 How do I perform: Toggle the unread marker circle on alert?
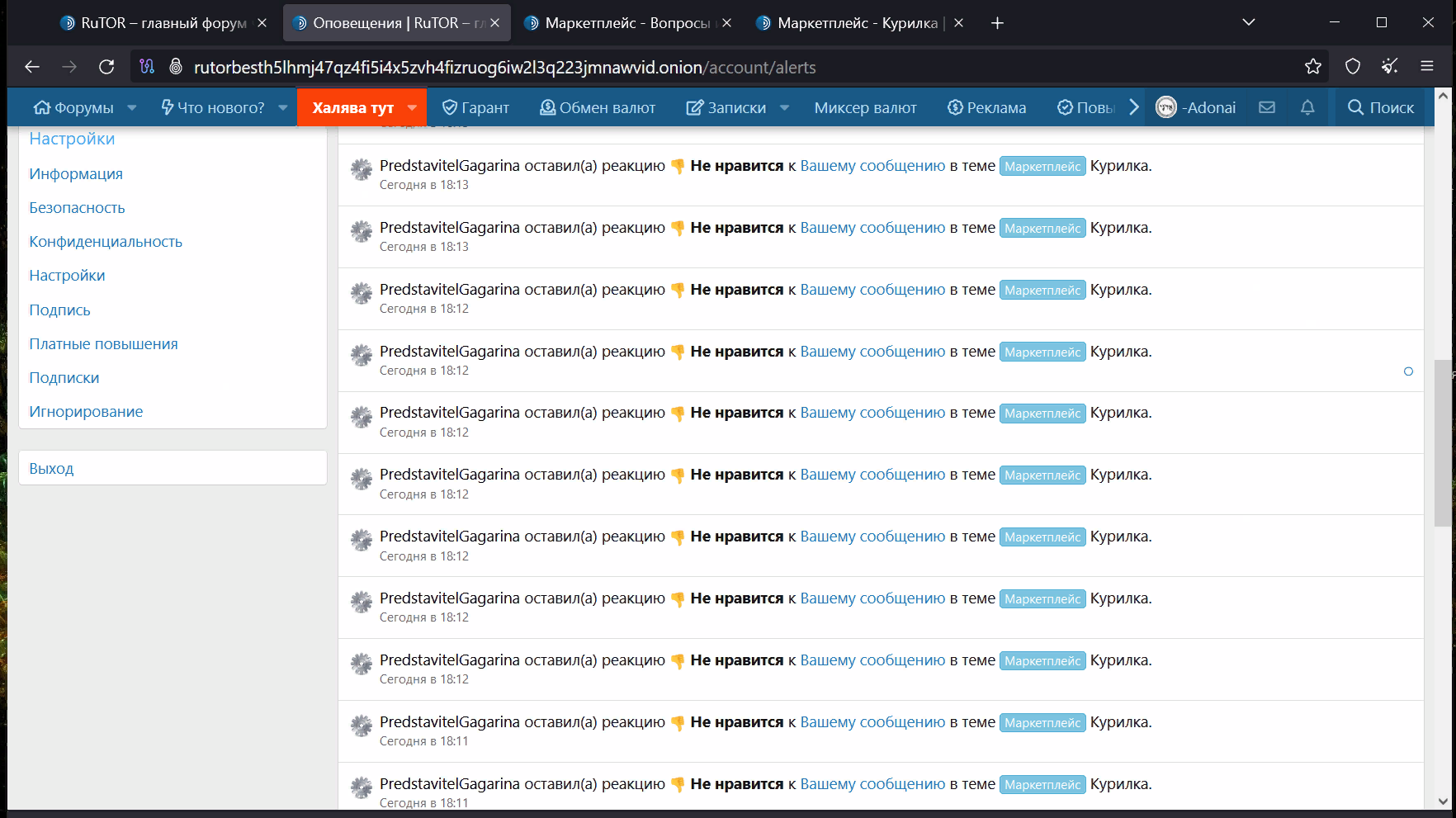(x=1408, y=371)
